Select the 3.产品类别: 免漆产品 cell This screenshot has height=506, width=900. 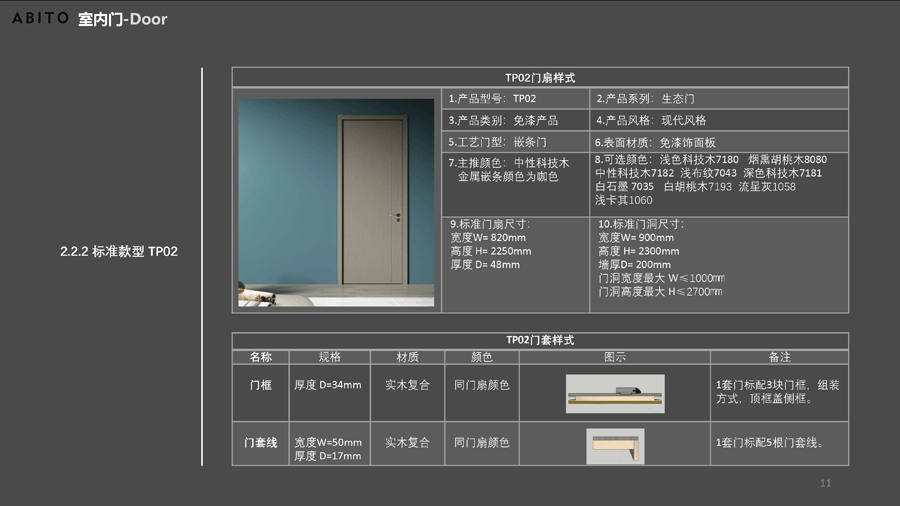515,120
